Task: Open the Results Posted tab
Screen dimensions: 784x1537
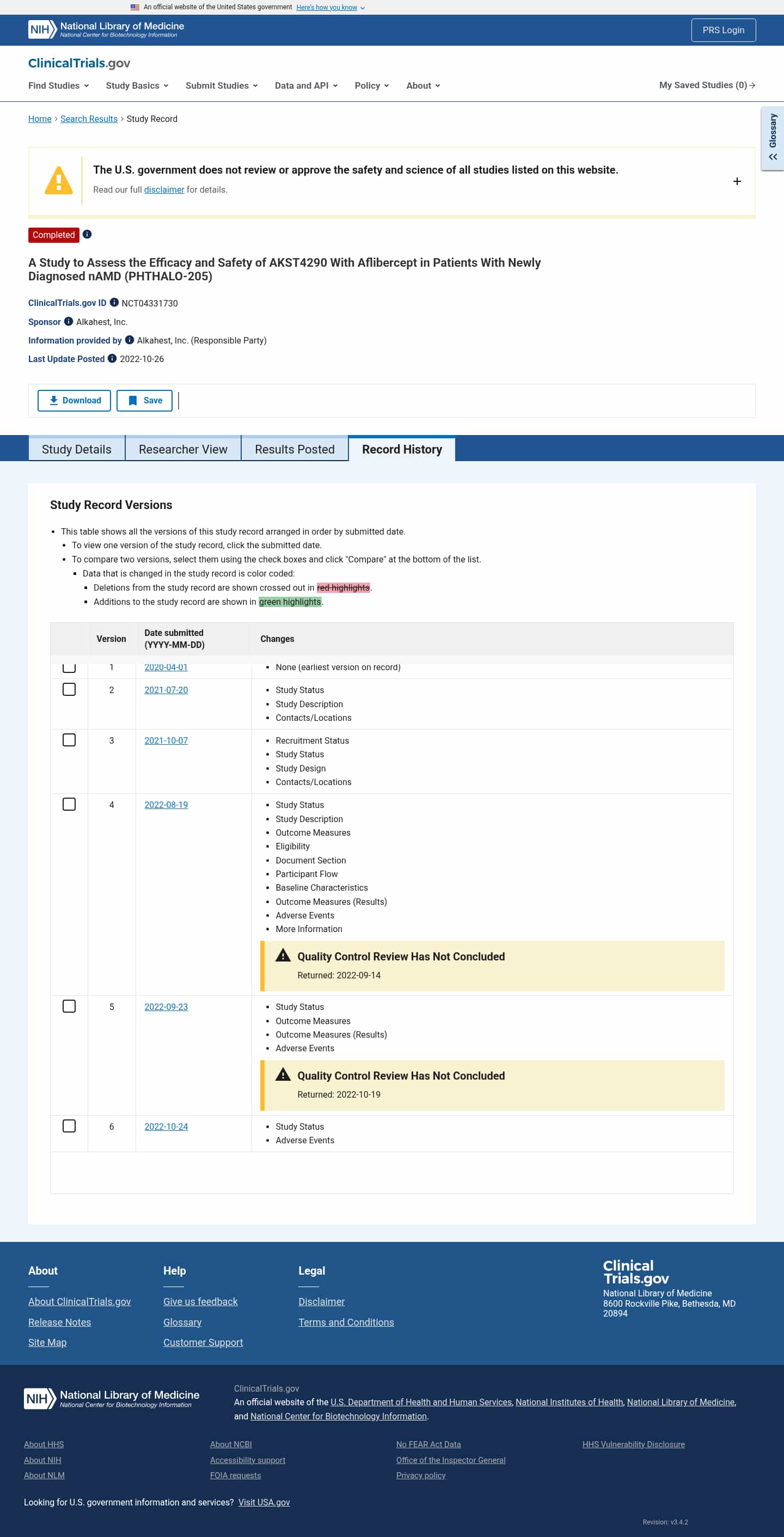Action: 294,449
